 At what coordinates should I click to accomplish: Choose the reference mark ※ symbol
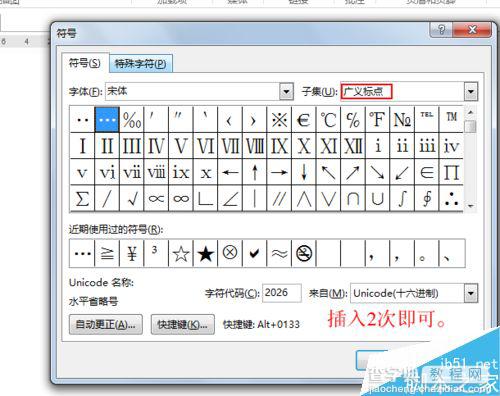pos(279,119)
